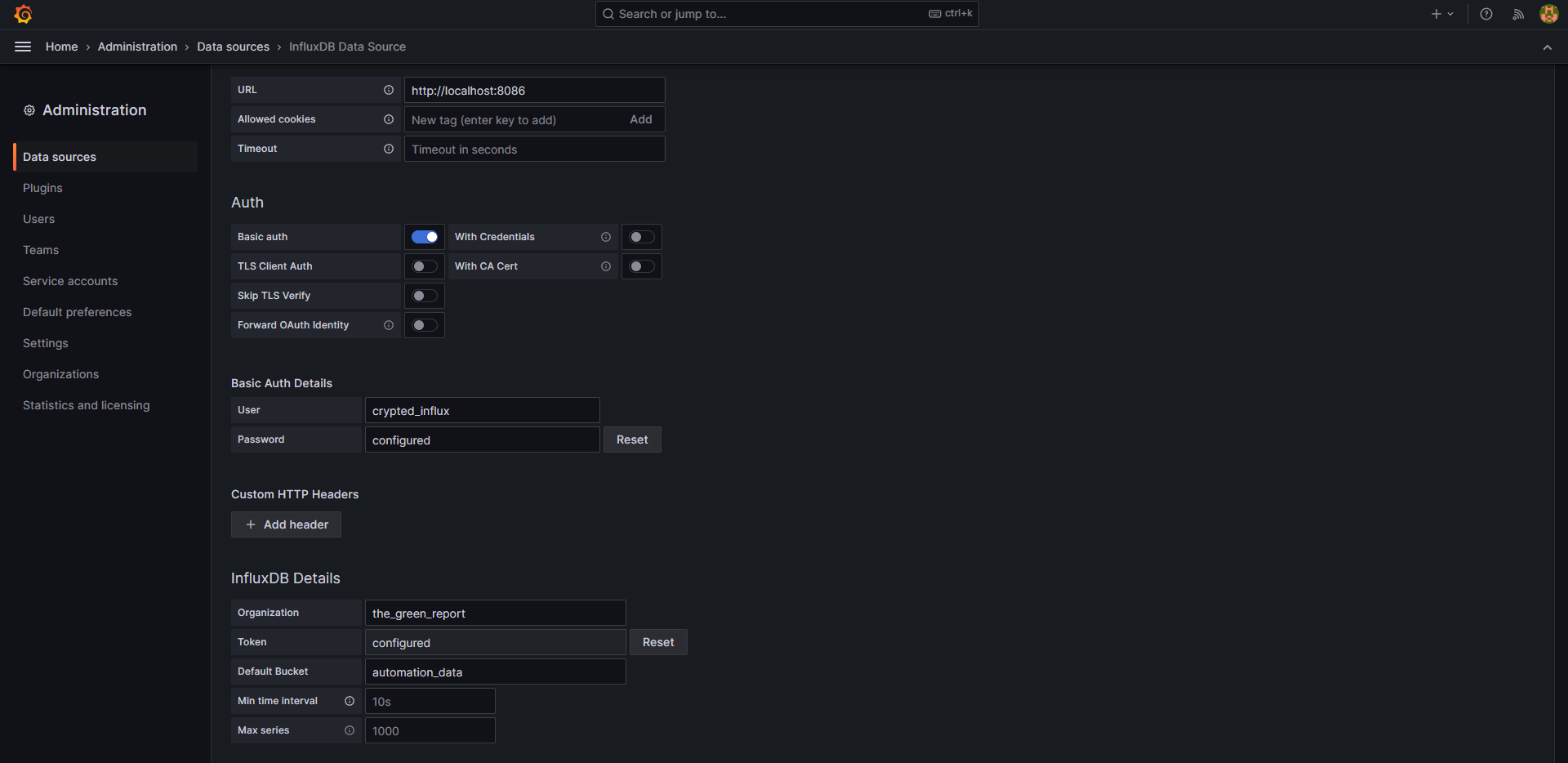
Task: Click the Default Bucket input field
Action: tap(496, 672)
